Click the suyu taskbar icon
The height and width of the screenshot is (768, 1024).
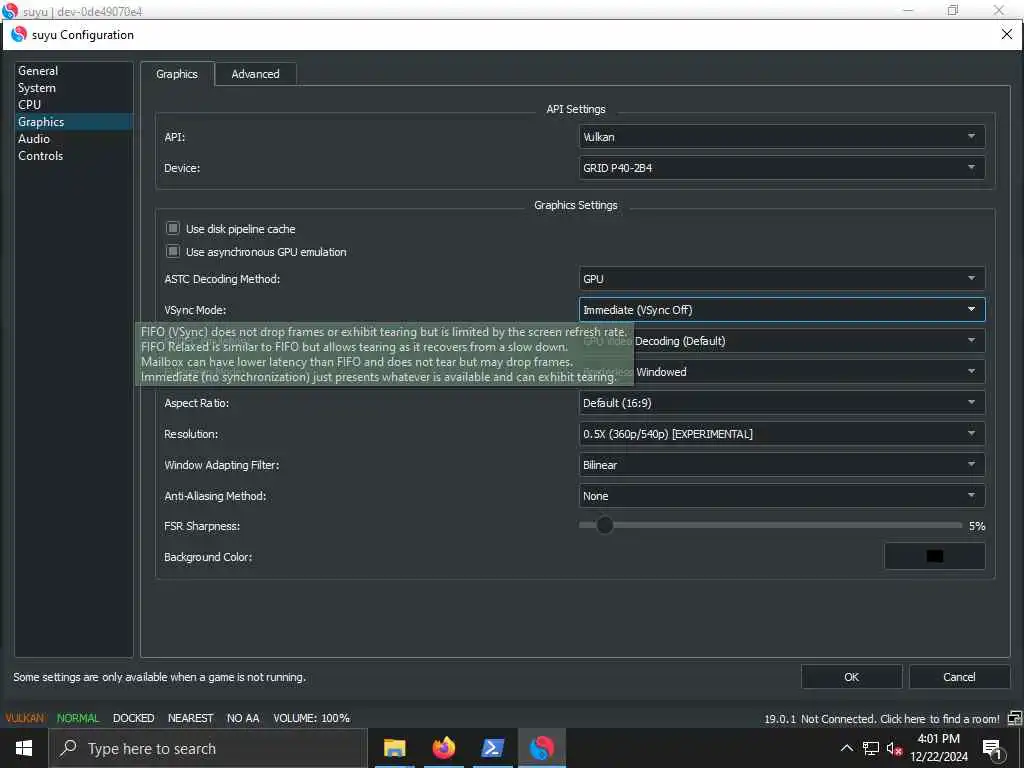pos(541,748)
